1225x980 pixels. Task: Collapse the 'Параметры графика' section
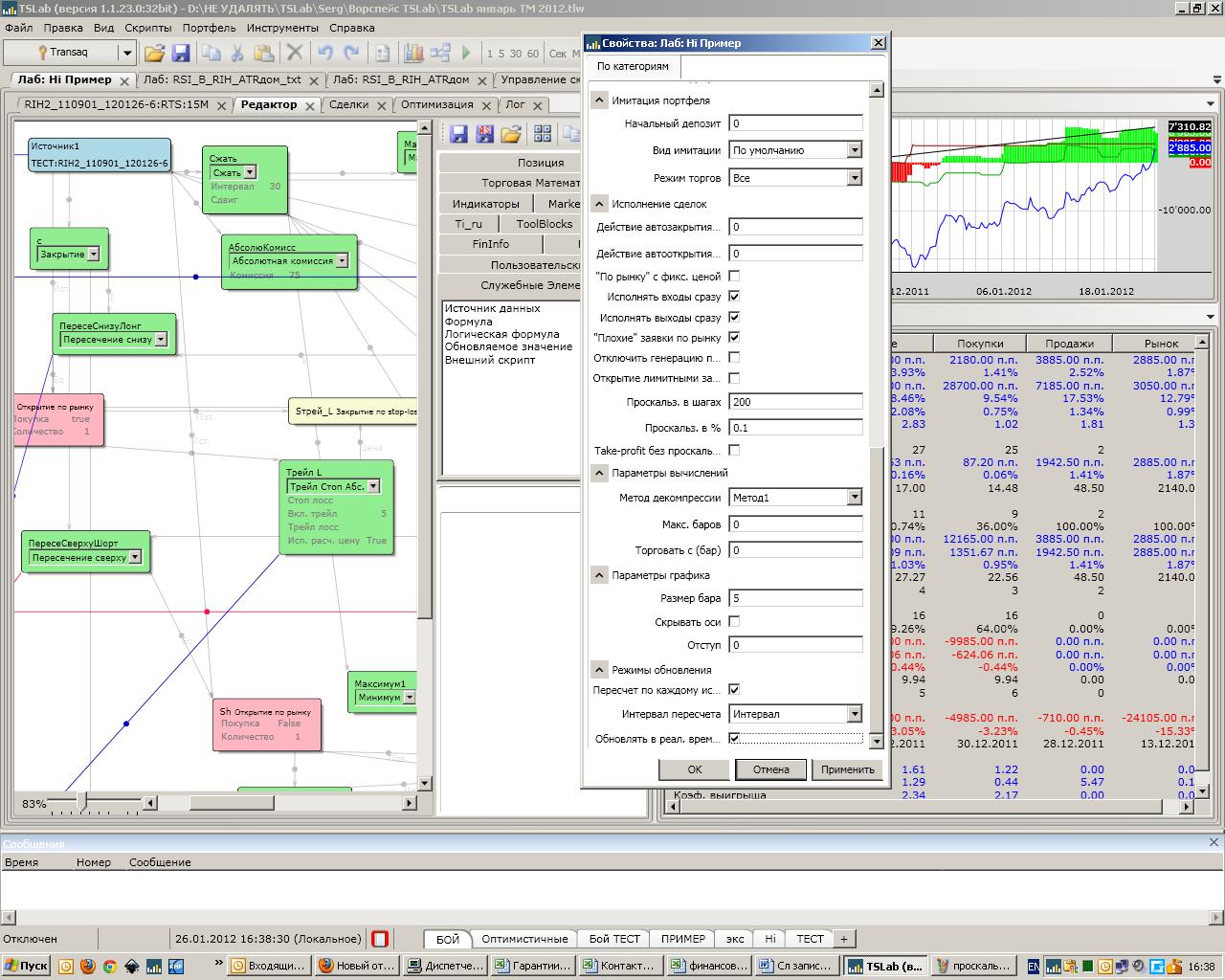pos(599,575)
